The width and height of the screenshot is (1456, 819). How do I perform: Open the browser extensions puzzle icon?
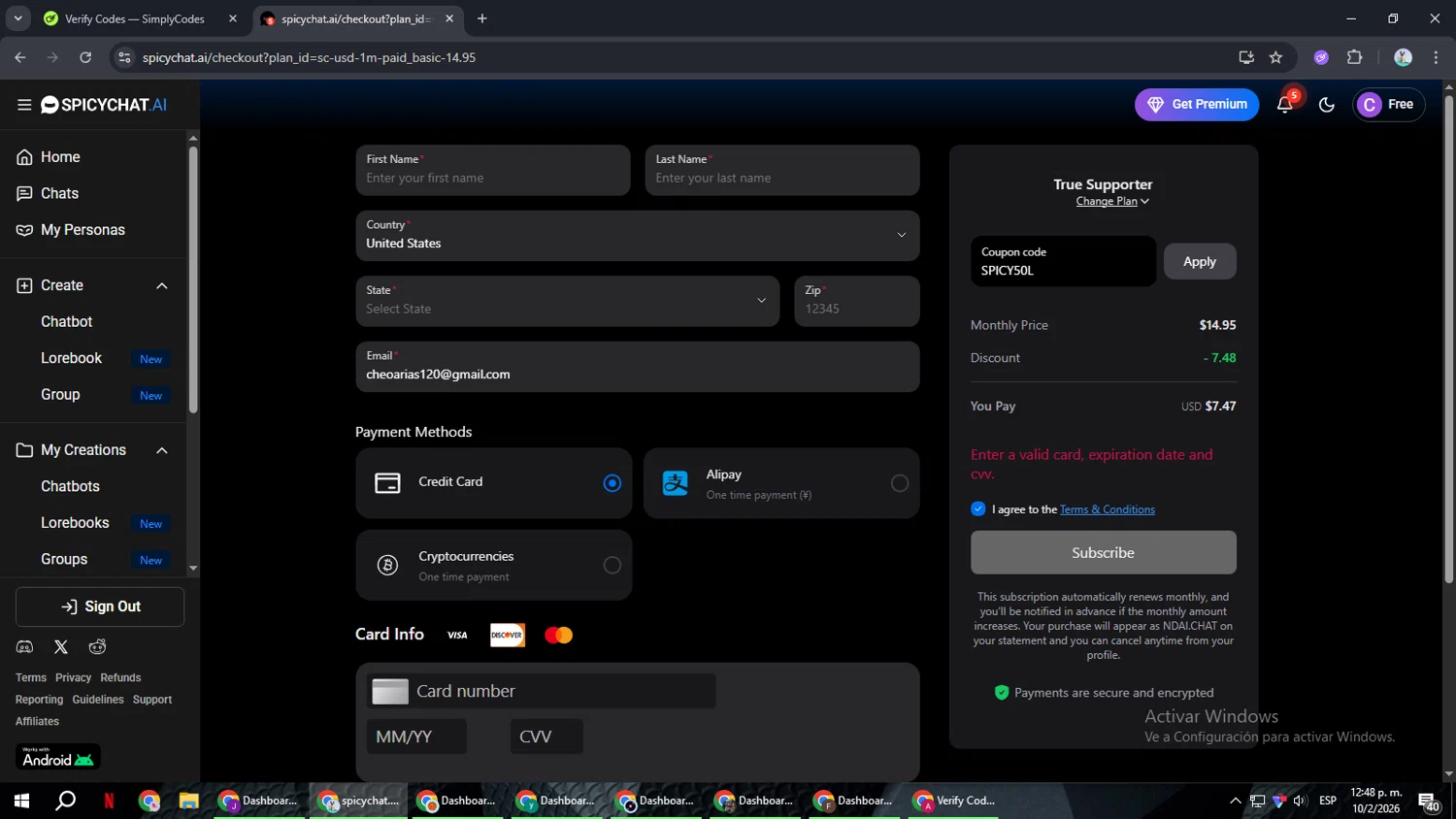click(1355, 57)
